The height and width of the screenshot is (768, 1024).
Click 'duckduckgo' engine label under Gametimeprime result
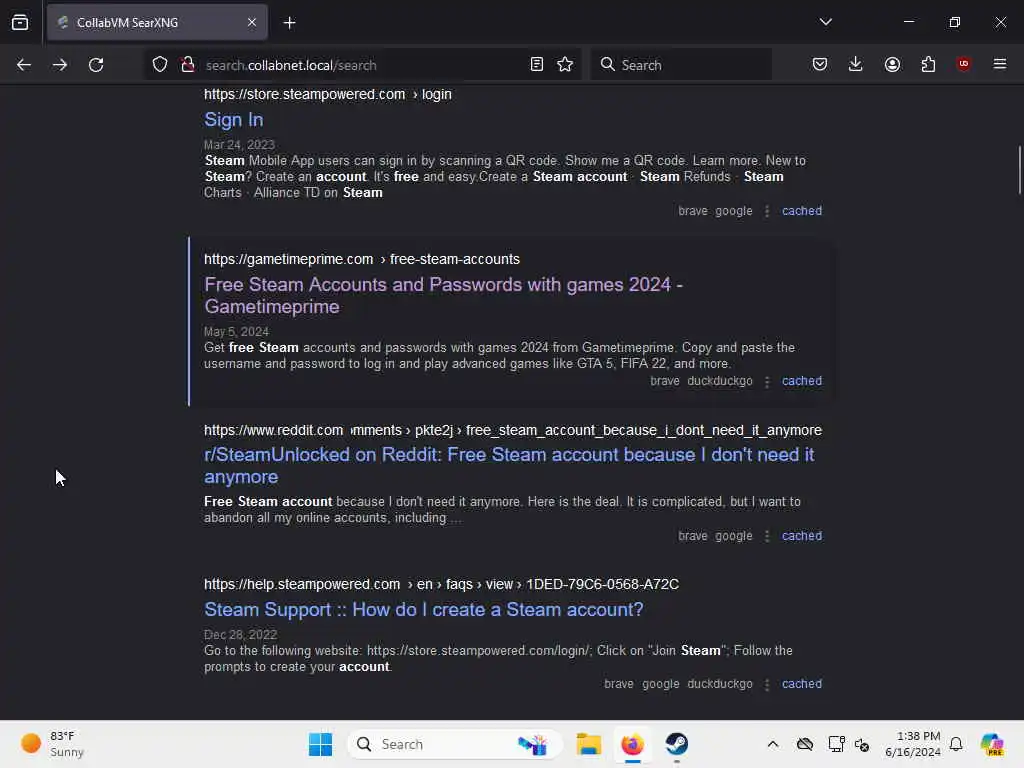720,381
